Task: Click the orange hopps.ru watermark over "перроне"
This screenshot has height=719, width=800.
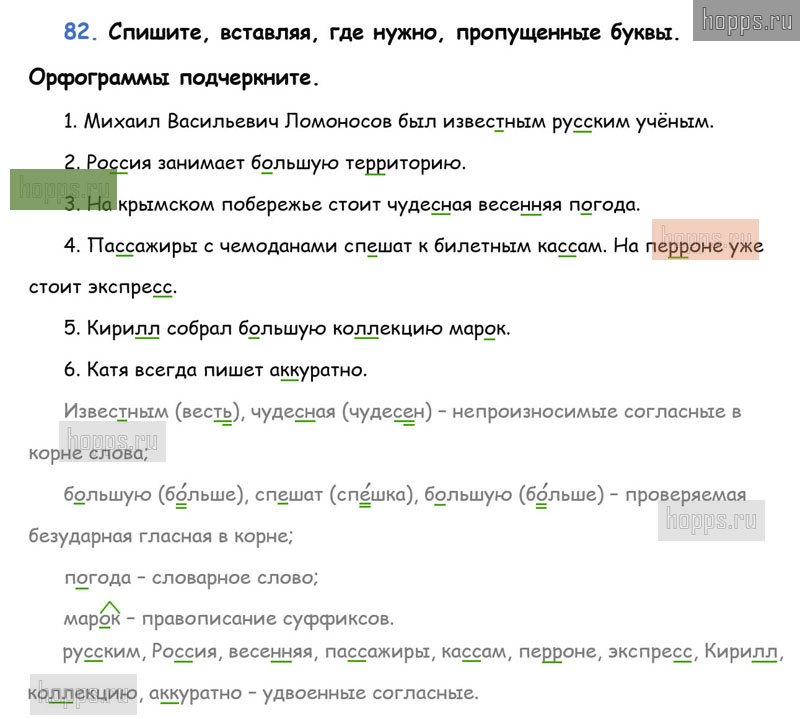Action: pyautogui.click(x=705, y=239)
